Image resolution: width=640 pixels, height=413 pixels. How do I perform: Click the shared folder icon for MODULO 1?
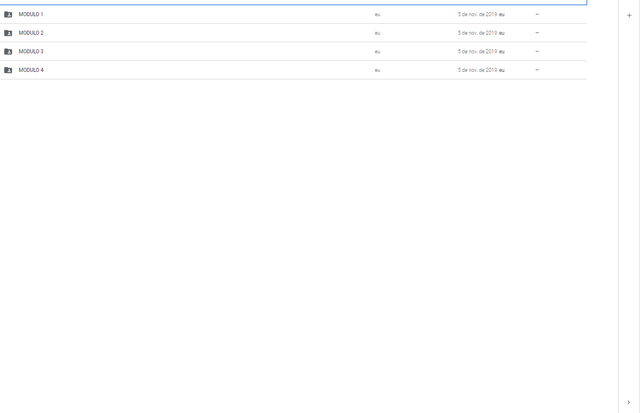pyautogui.click(x=8, y=14)
